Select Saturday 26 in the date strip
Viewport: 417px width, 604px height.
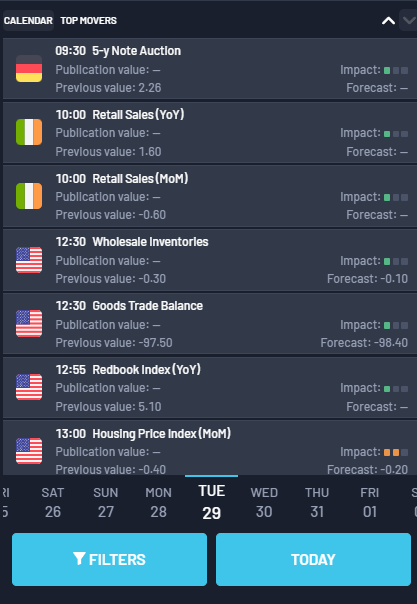coord(53,502)
